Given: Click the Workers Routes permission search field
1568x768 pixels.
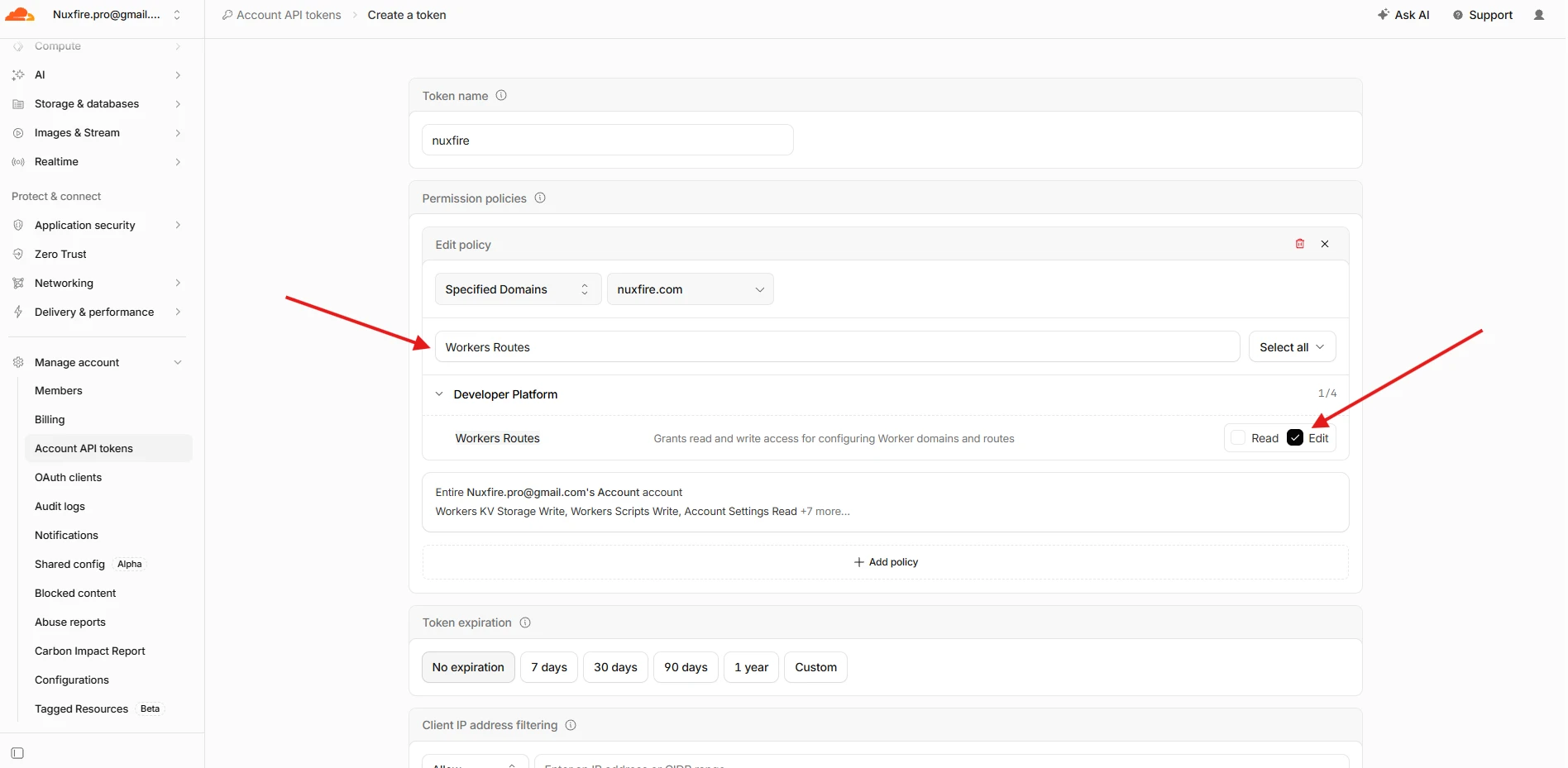Looking at the screenshot, I should click(x=838, y=347).
